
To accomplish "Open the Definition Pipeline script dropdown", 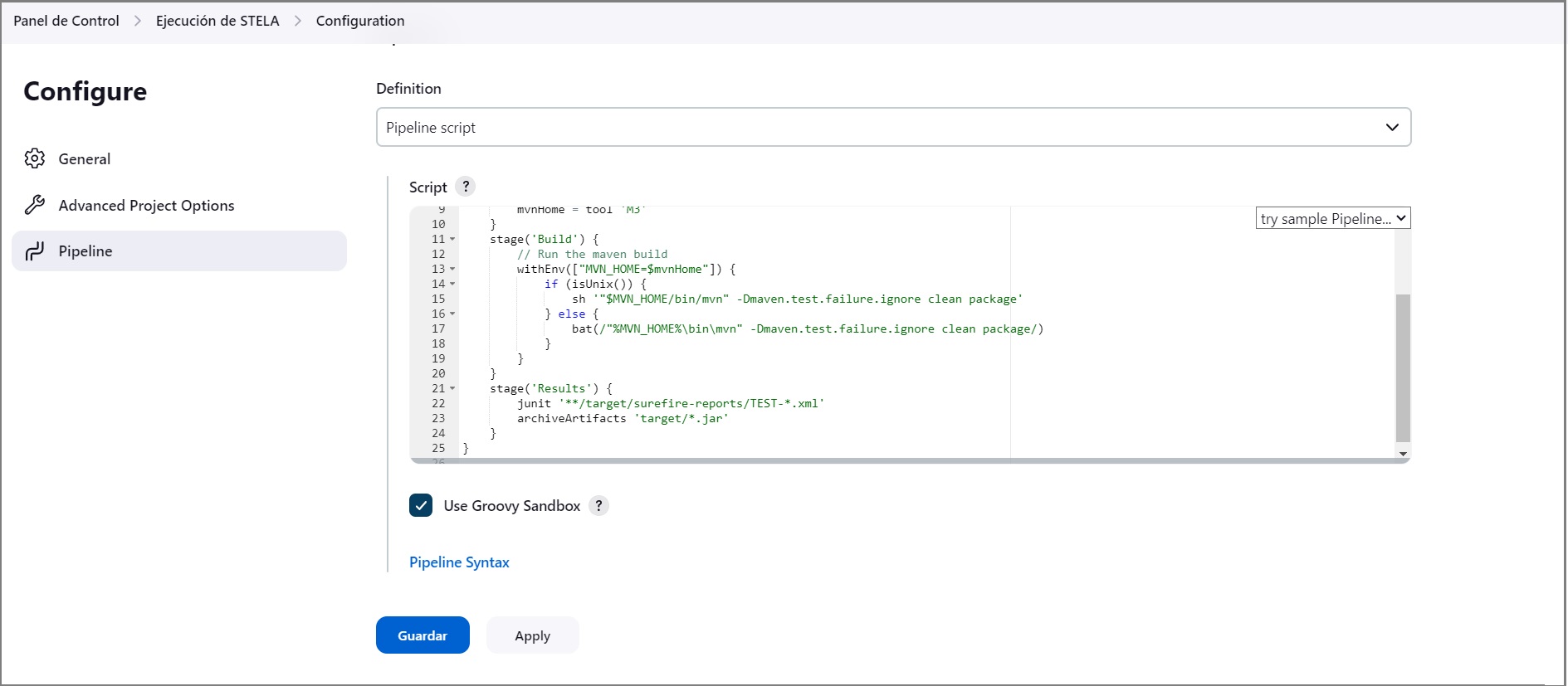I will tap(893, 127).
